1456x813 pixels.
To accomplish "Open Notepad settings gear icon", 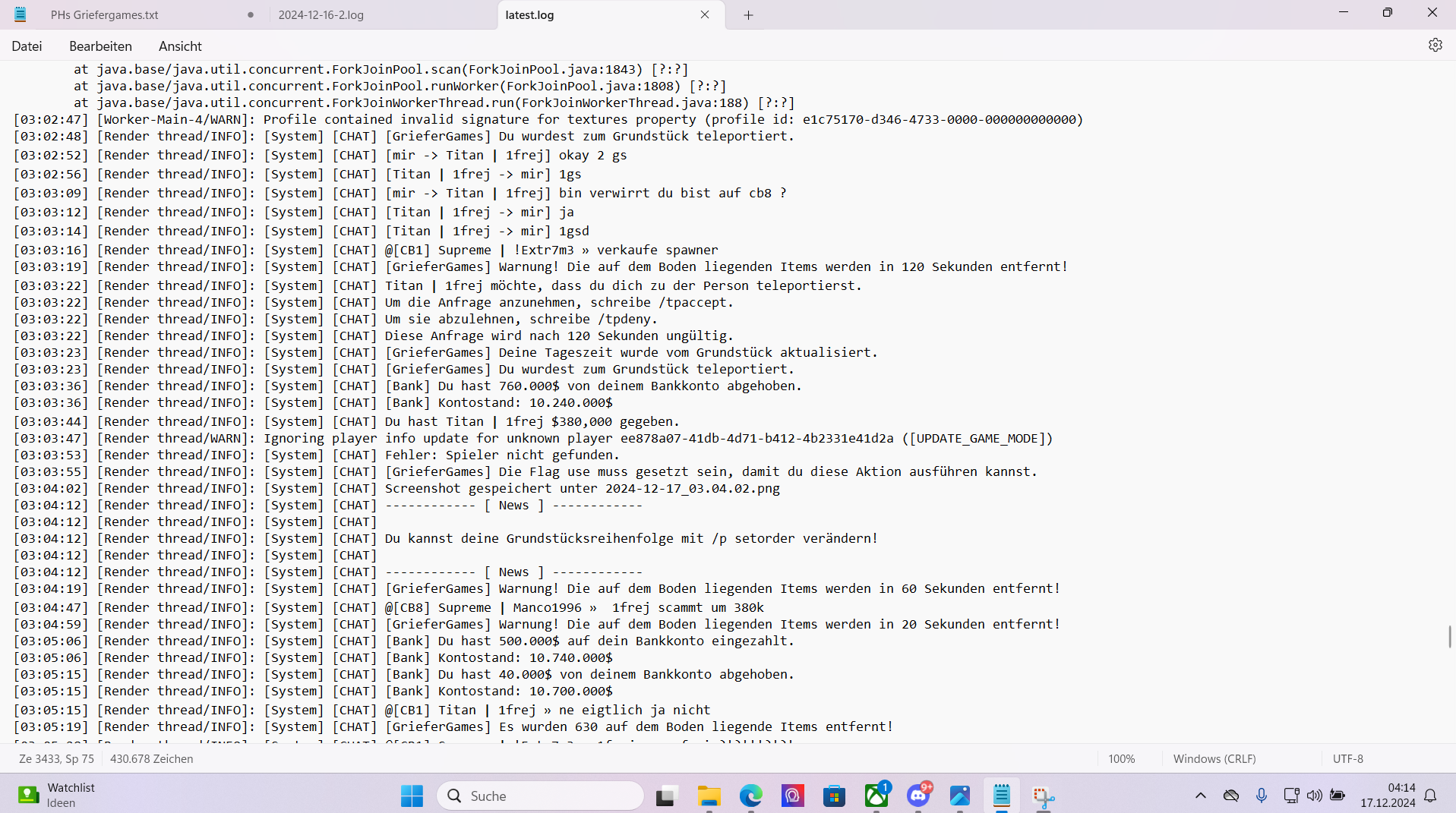I will click(x=1435, y=46).
